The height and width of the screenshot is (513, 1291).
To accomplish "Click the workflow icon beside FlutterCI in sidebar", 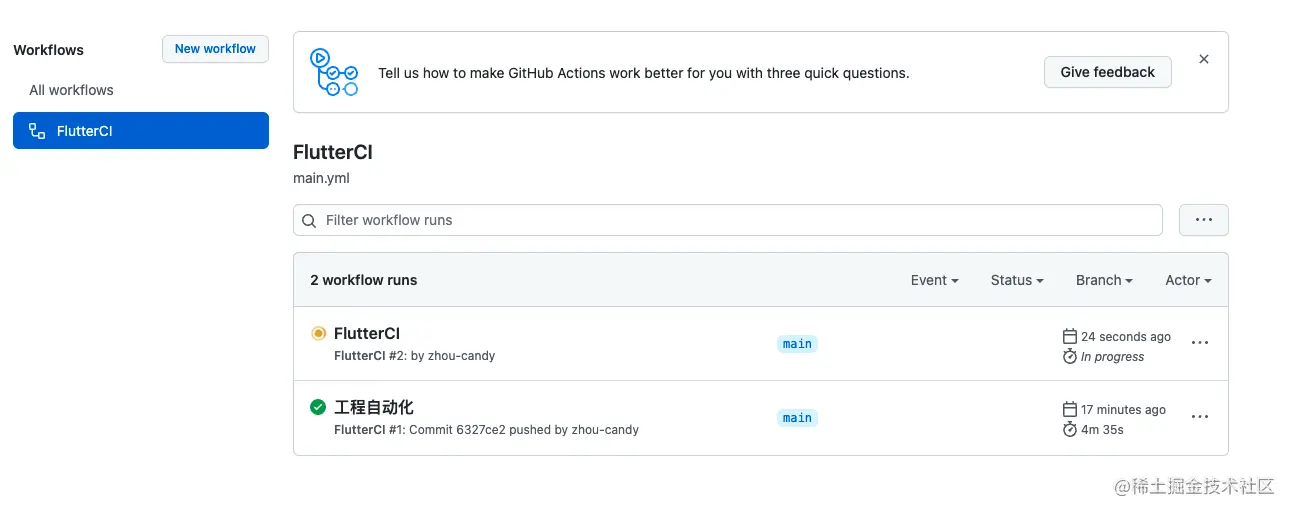I will click(37, 131).
